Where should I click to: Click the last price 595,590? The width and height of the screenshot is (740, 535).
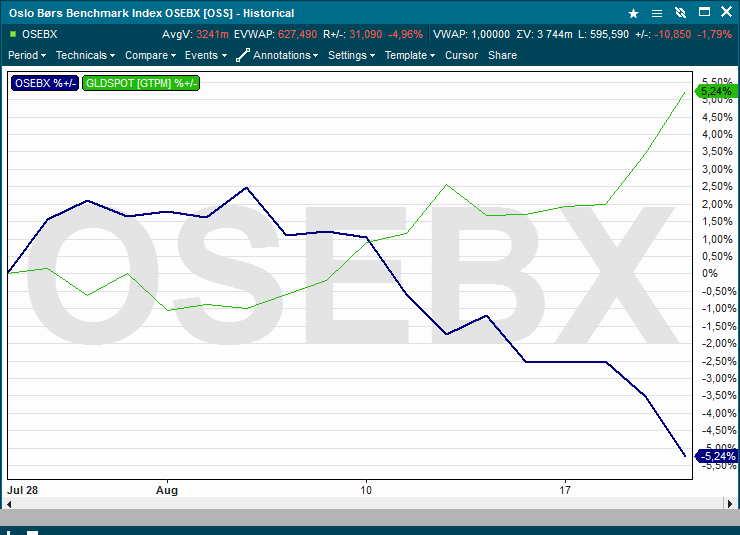click(609, 34)
